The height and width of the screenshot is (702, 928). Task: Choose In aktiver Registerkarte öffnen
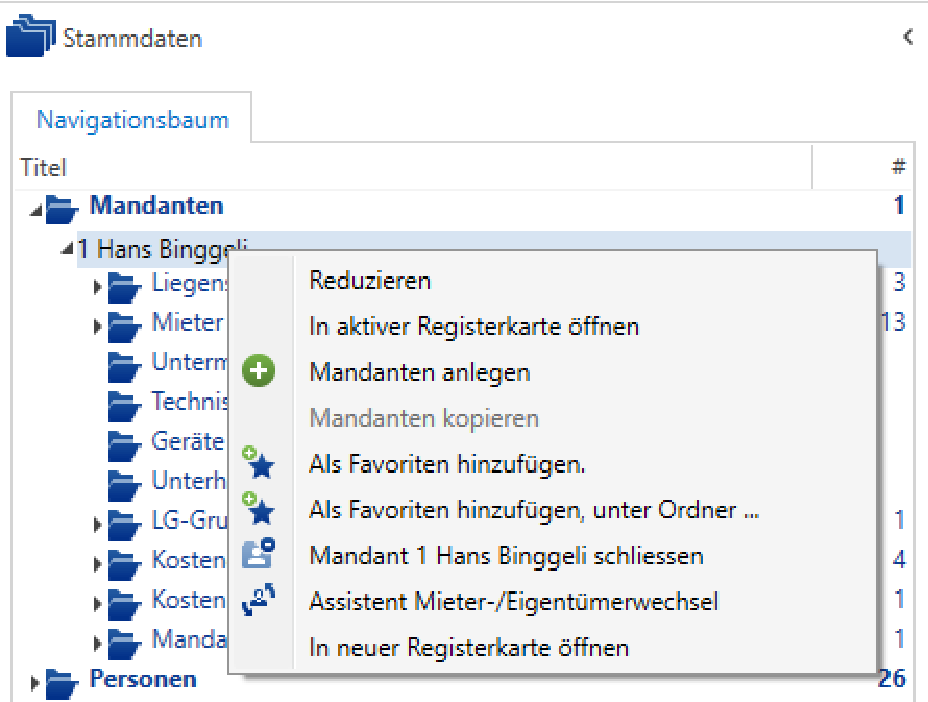[x=474, y=326]
